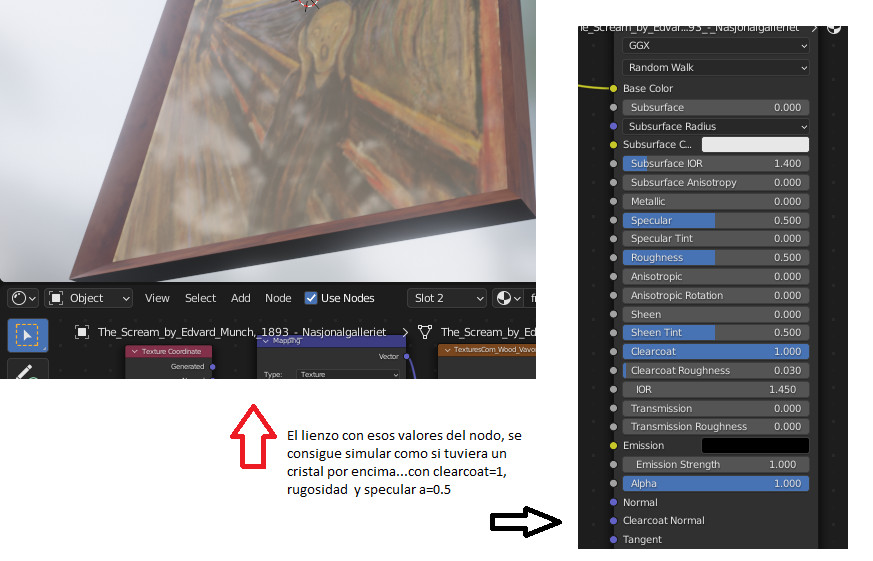Click the Emission Strength field

(x=715, y=465)
